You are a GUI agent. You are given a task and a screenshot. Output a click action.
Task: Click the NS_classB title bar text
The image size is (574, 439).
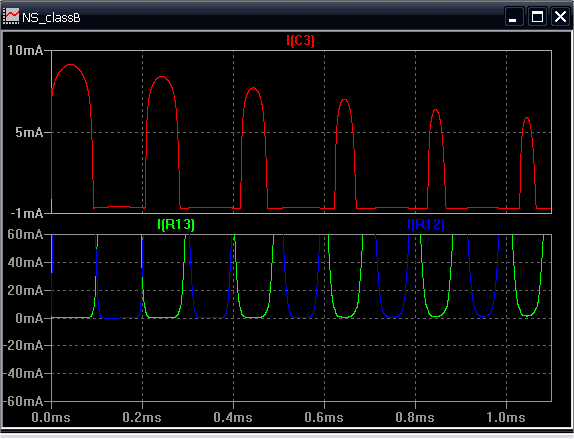click(51, 18)
